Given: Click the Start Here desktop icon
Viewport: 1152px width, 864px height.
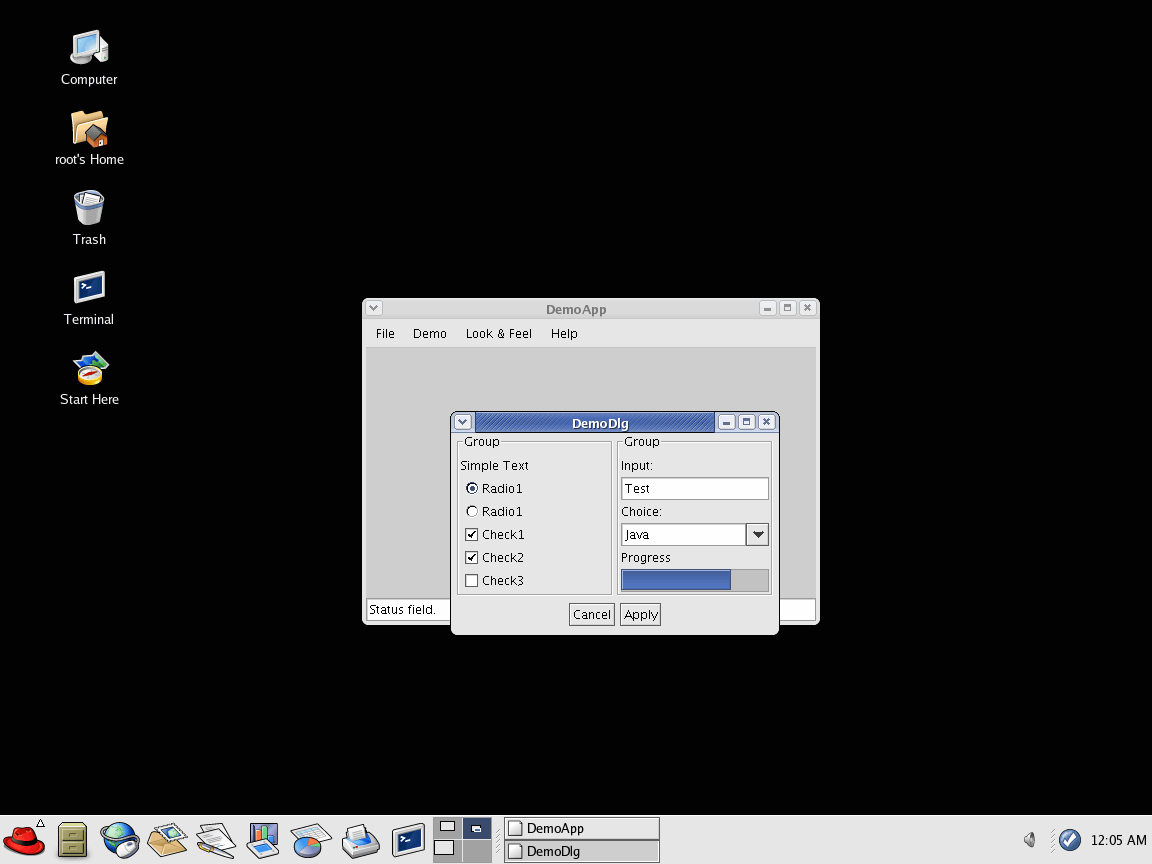Looking at the screenshot, I should tap(89, 369).
